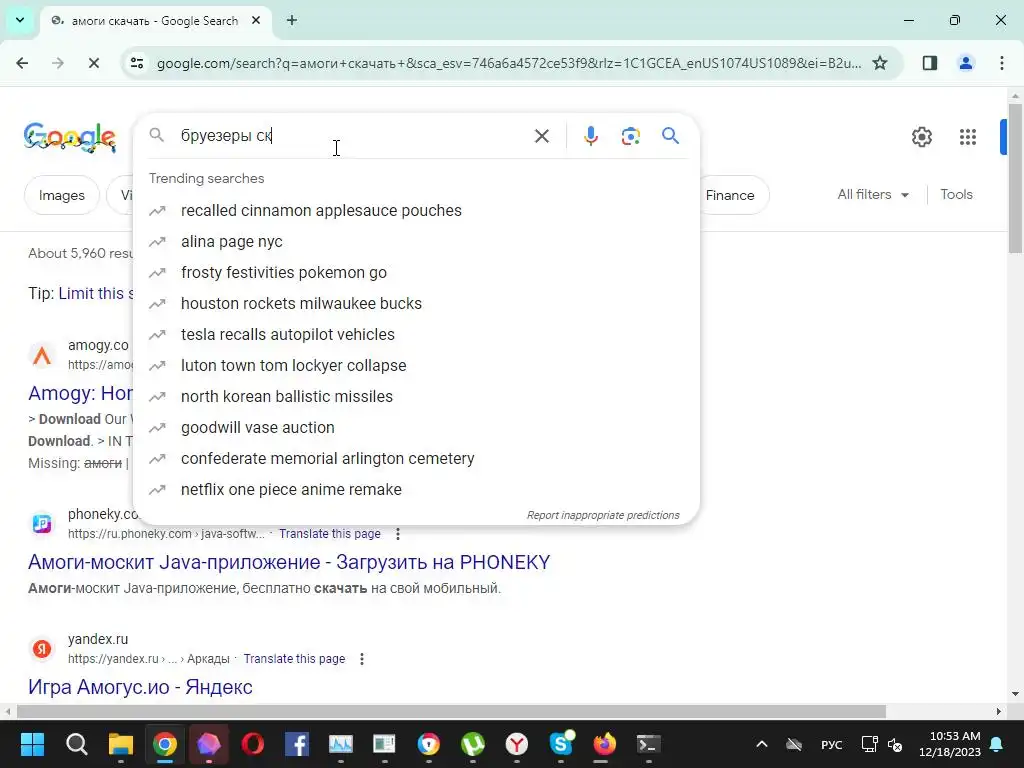Select suggestion 'houston rockets milwaukee bucks'
The image size is (1024, 768).
[417, 304]
